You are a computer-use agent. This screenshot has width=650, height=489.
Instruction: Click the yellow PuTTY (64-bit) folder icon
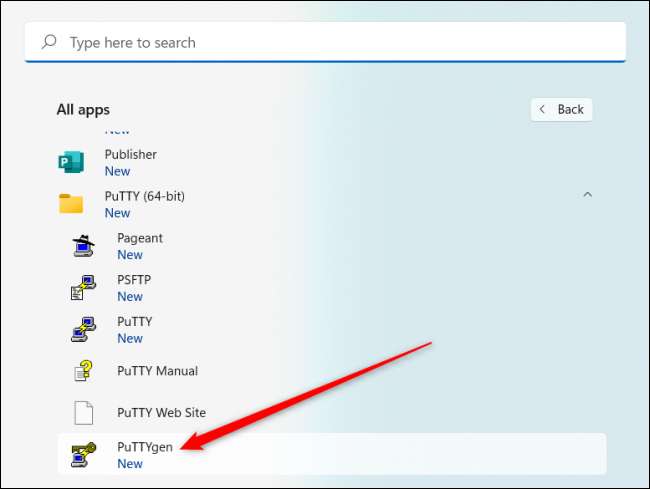click(71, 204)
